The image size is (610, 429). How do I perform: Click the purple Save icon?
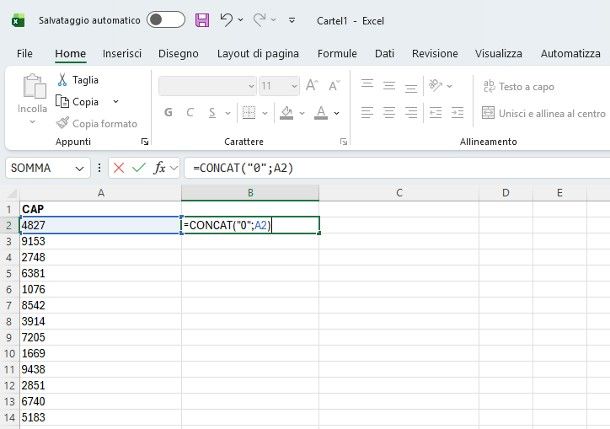coord(202,20)
